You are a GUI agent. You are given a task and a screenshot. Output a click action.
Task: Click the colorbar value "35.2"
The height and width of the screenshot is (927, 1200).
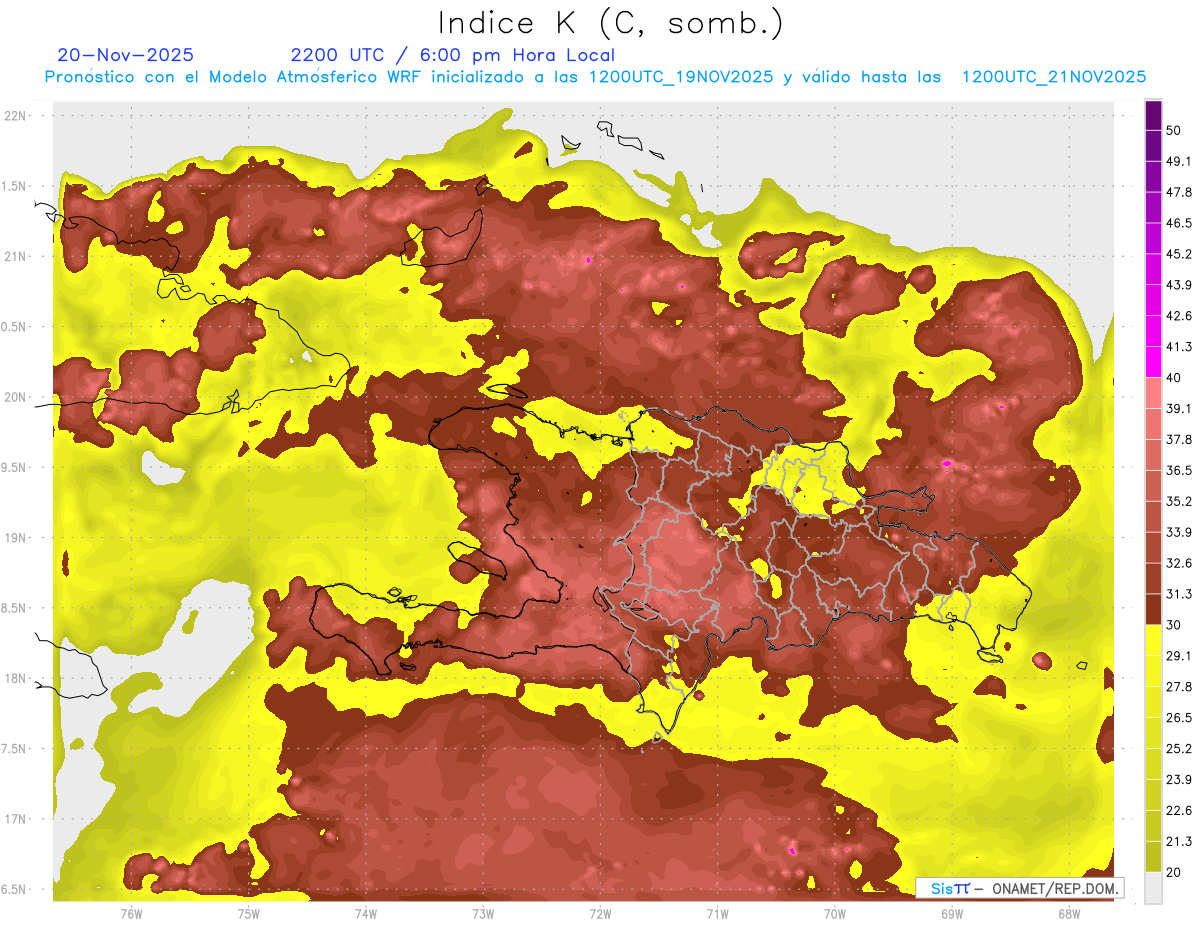pos(1179,501)
